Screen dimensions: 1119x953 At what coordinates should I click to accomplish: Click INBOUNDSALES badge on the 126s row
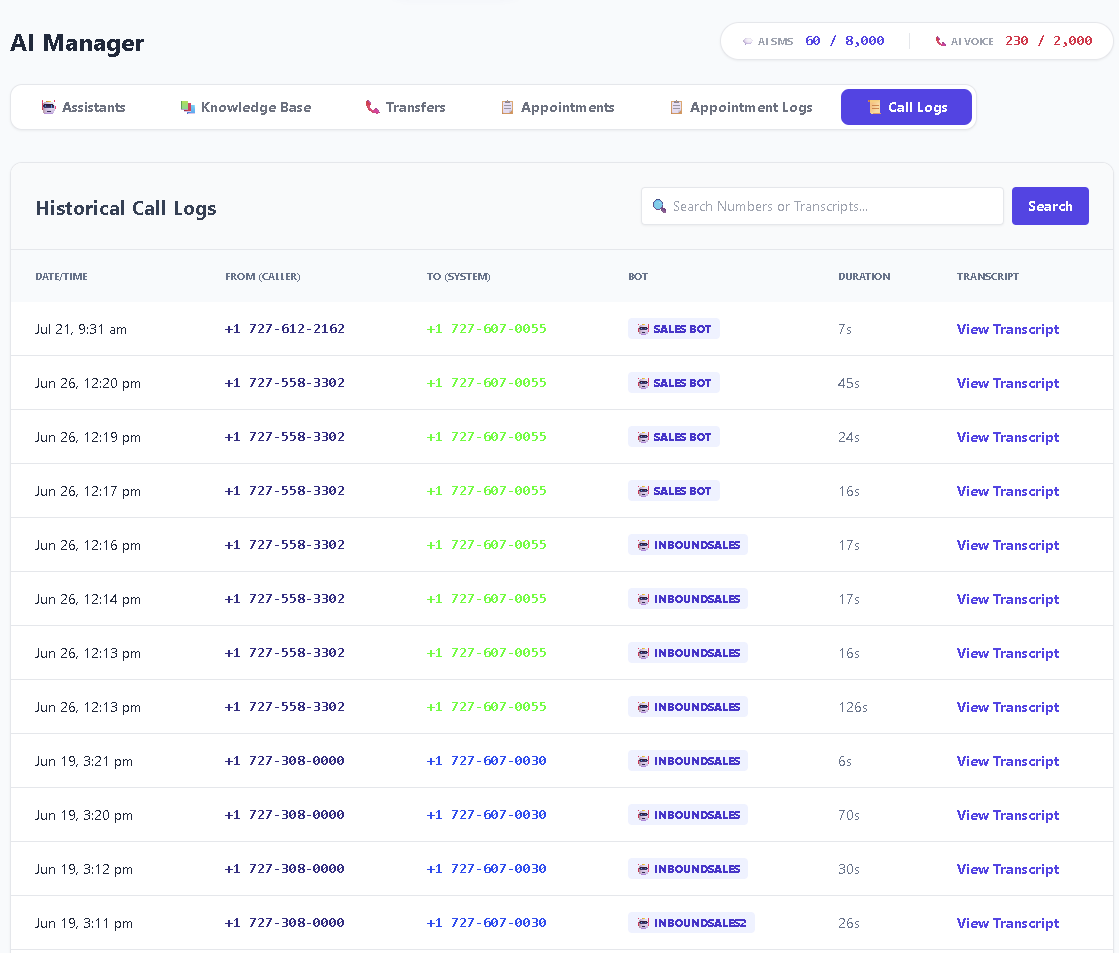coord(688,707)
